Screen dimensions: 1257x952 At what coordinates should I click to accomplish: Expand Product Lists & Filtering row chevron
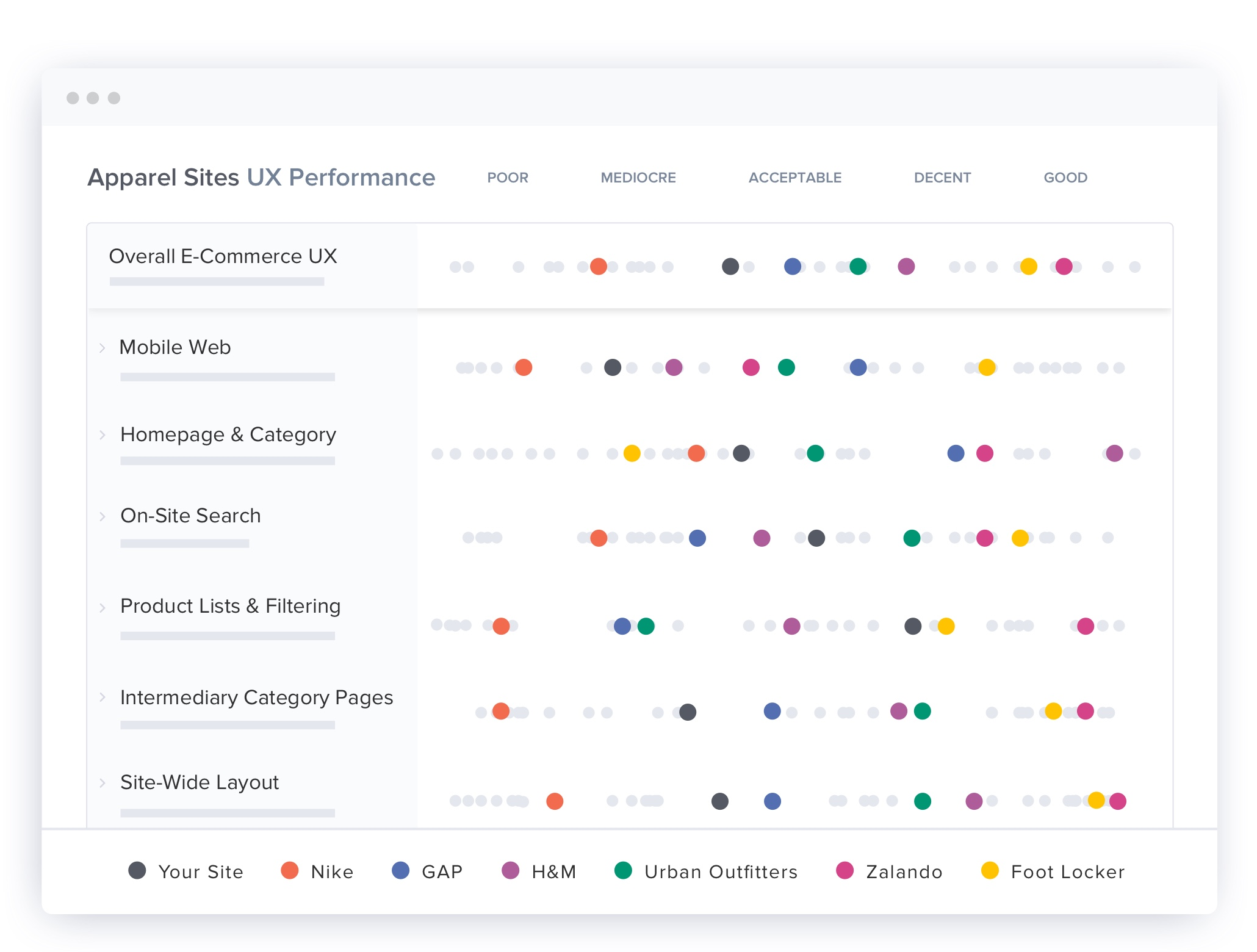[103, 607]
